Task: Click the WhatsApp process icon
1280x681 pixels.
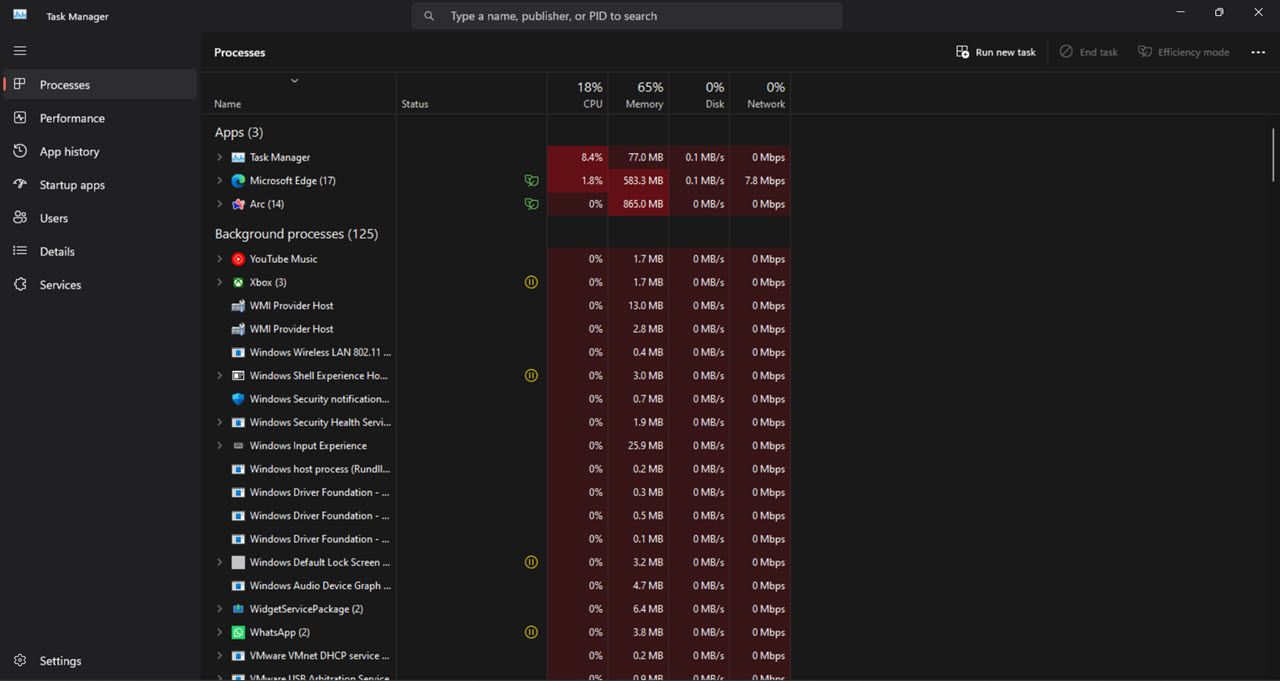Action: pyautogui.click(x=238, y=632)
